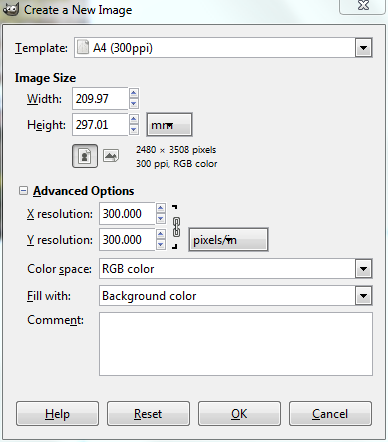Click the Cancel button
The height and width of the screenshot is (442, 388).
point(330,414)
